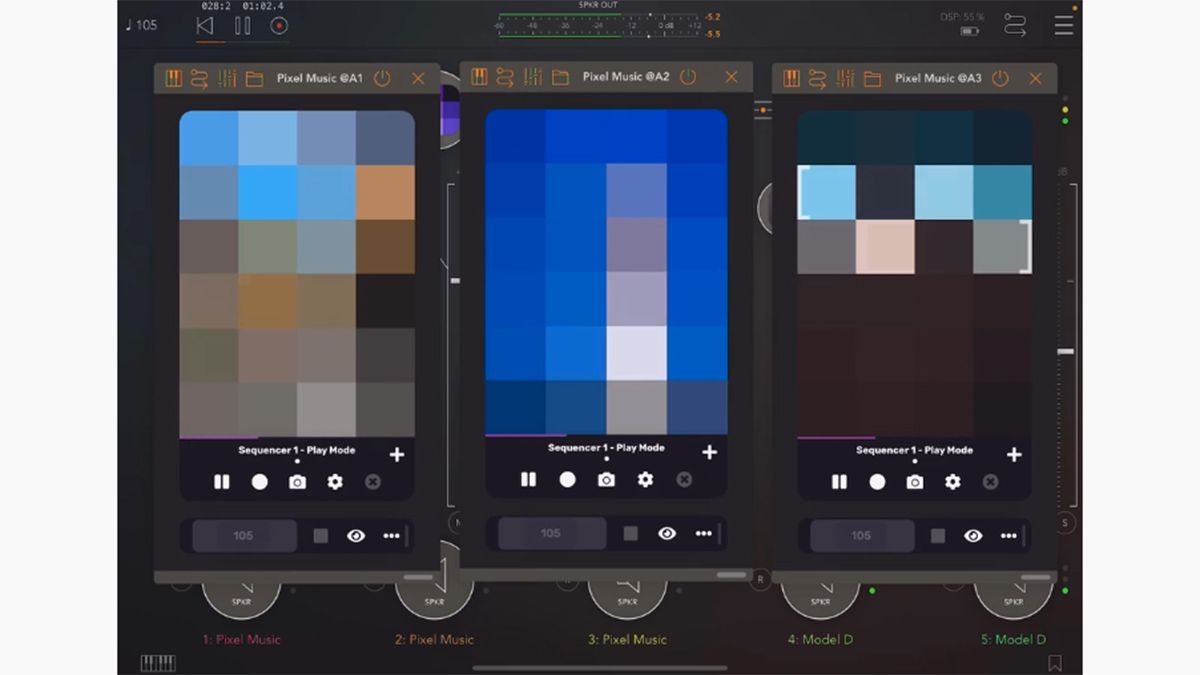Enable recording with the transport record button
This screenshot has width=1200, height=675.
[277, 24]
